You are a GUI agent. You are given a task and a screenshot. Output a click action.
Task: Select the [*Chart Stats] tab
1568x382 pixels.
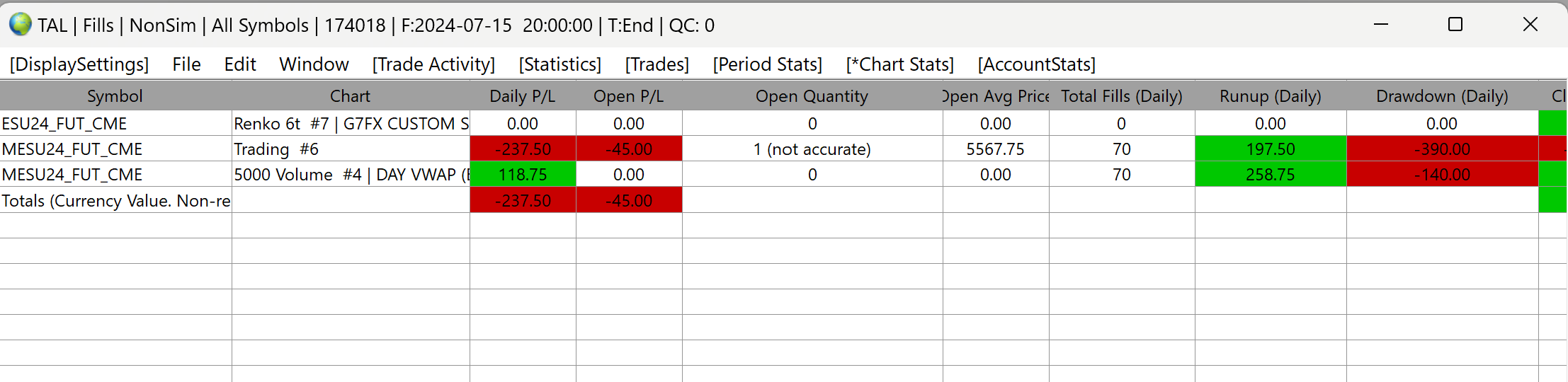pos(899,64)
